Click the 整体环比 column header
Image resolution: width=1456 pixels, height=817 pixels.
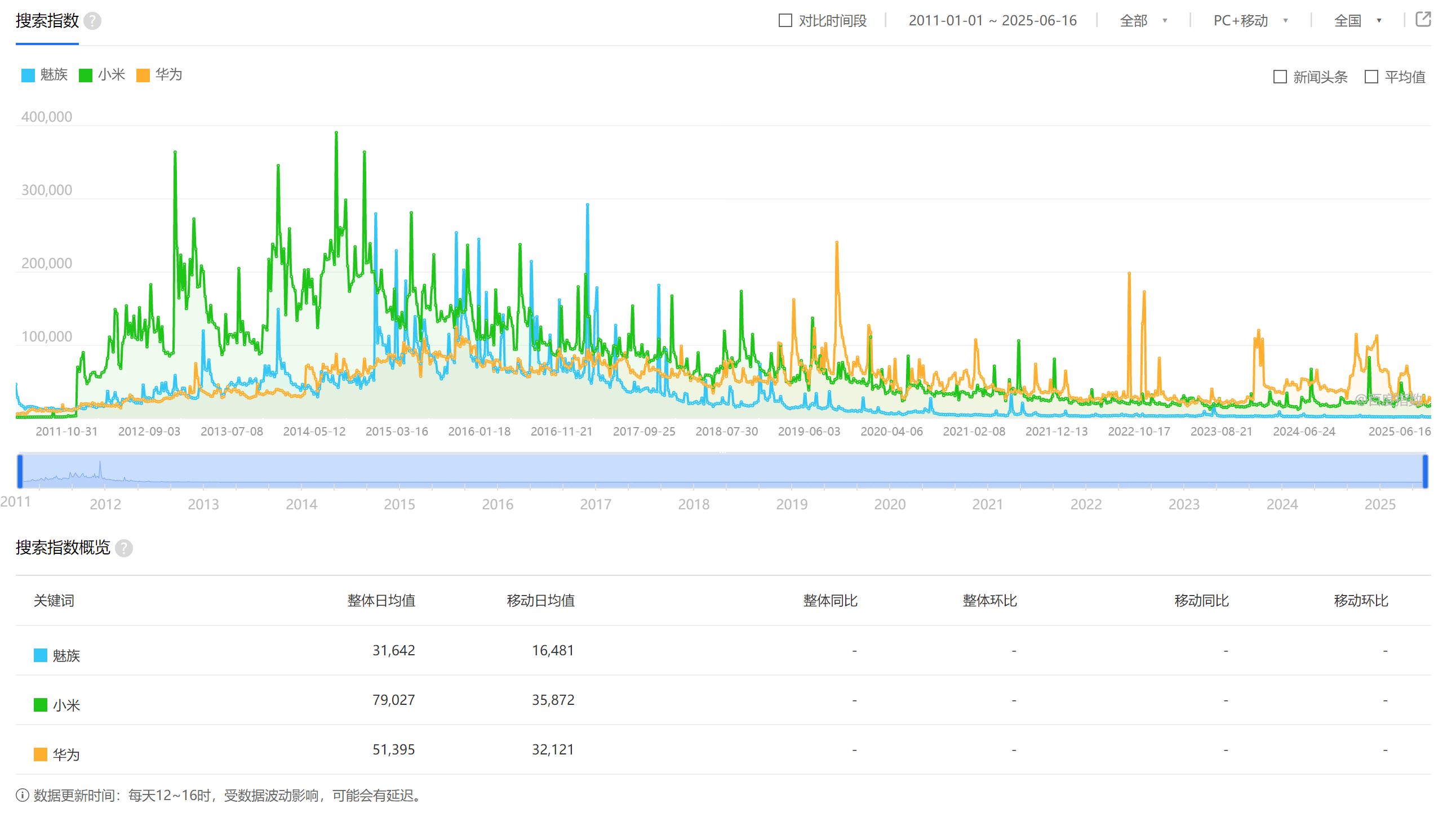[989, 601]
